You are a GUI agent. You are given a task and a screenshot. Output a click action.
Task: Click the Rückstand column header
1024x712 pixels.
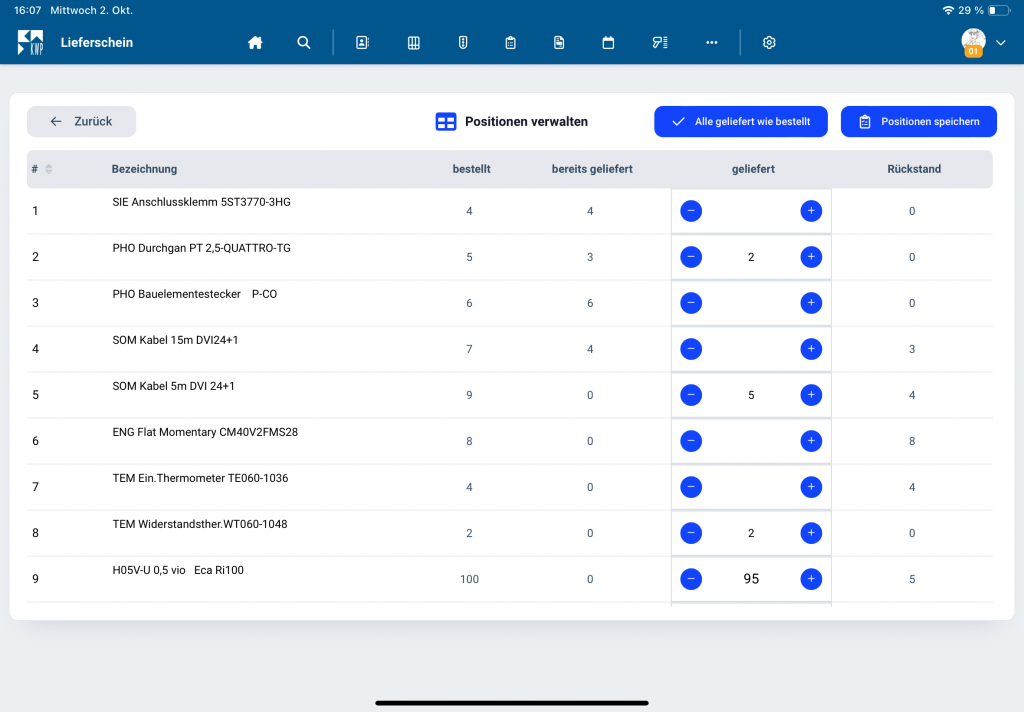(x=914, y=169)
